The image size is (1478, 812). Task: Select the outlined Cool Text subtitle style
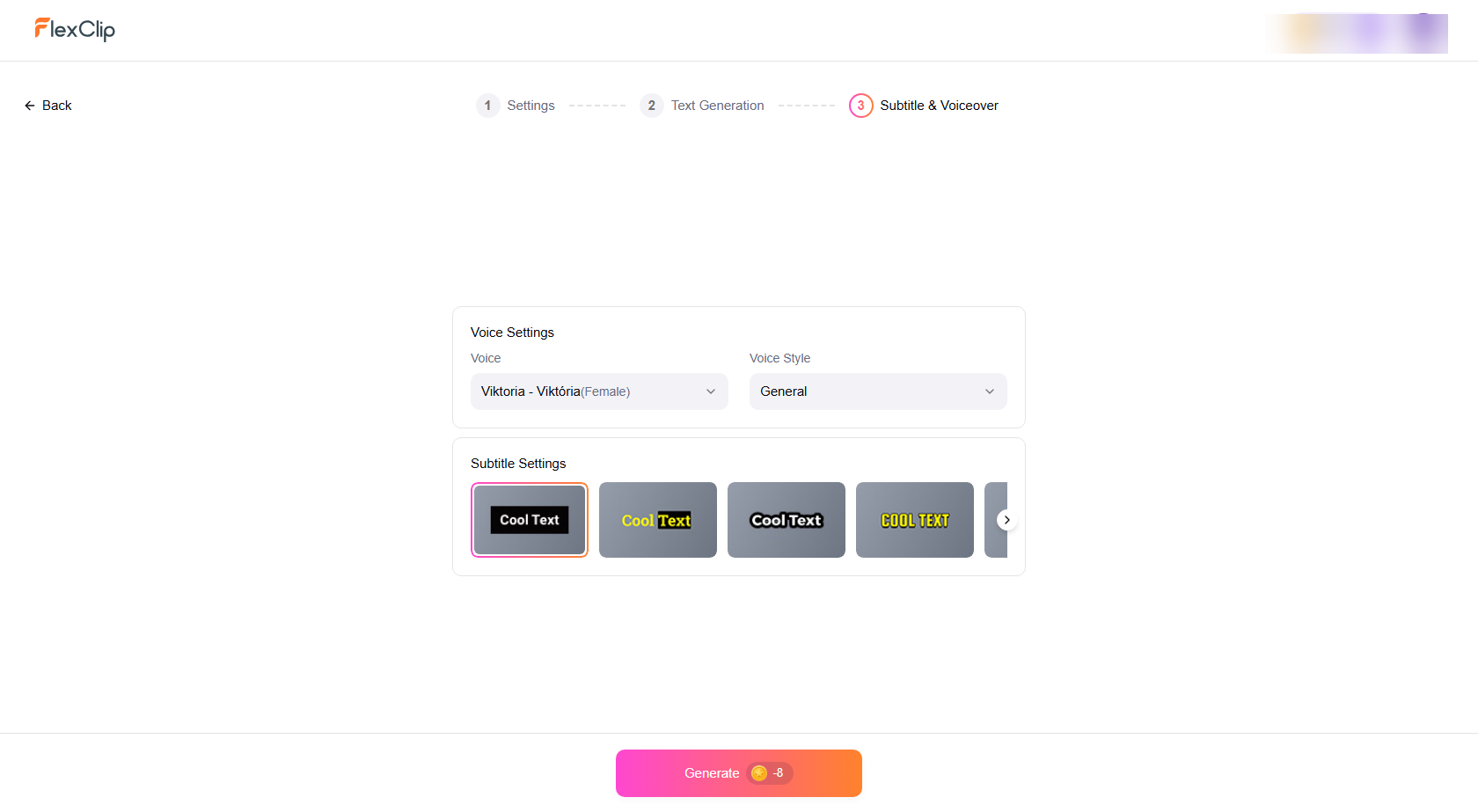787,520
